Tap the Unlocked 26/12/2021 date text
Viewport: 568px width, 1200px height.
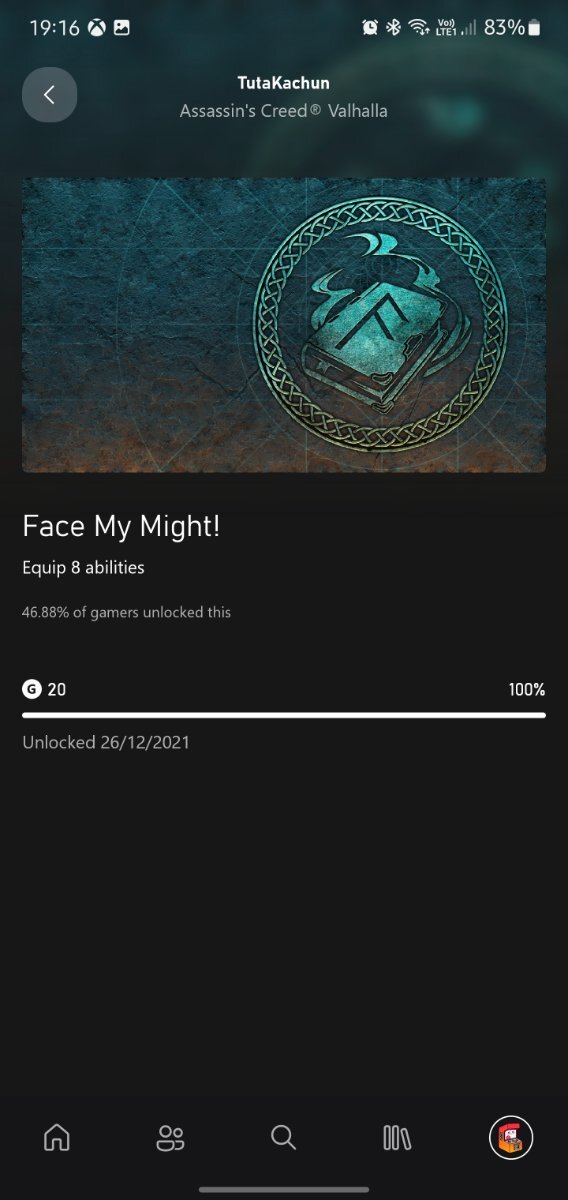[x=106, y=742]
